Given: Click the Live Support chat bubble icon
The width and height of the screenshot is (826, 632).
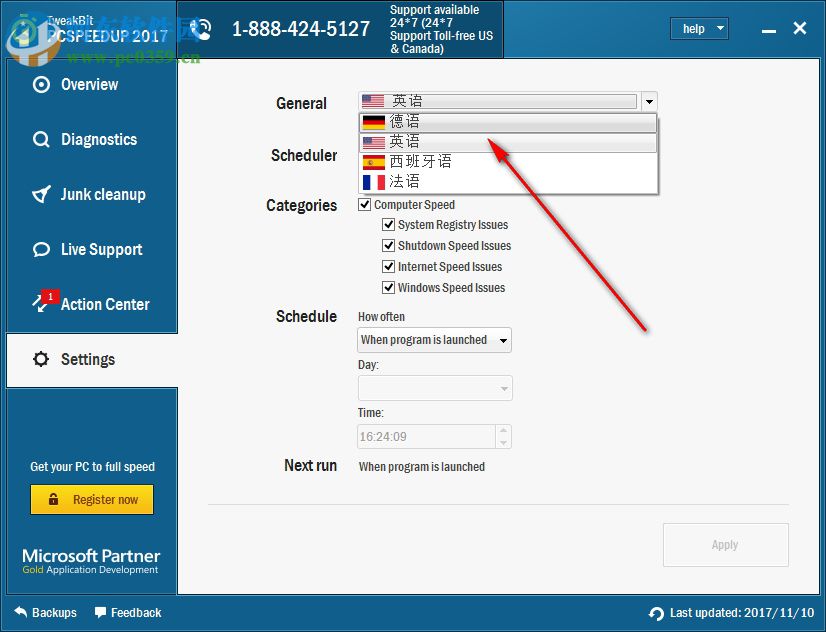Looking at the screenshot, I should tap(41, 249).
